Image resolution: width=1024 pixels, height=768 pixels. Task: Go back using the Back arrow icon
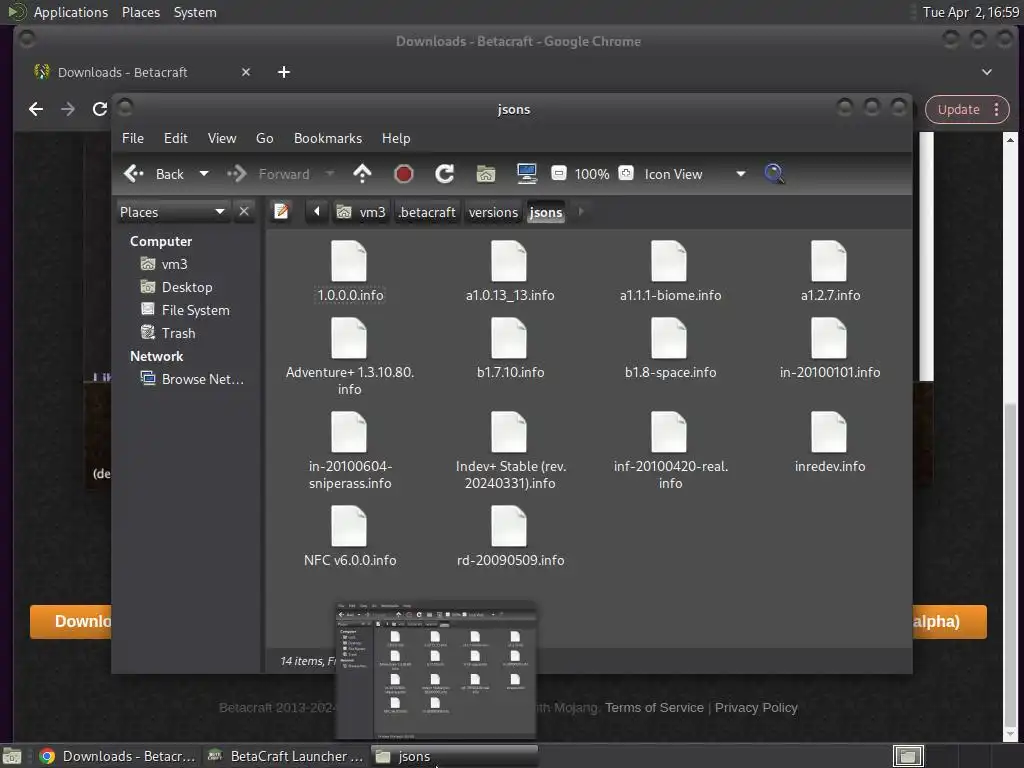click(x=133, y=174)
